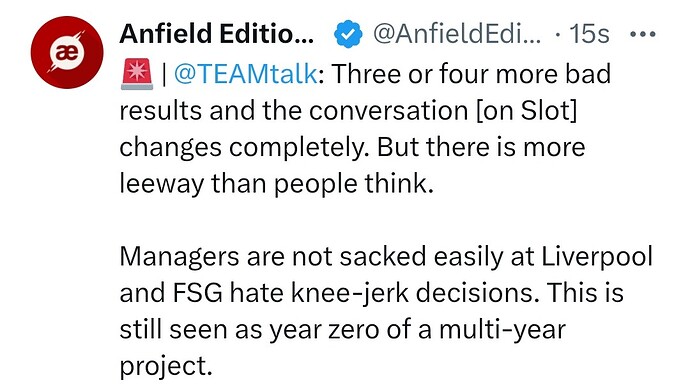Open the @TEAMtalk mention link
The height and width of the screenshot is (386, 690).
tap(246, 74)
